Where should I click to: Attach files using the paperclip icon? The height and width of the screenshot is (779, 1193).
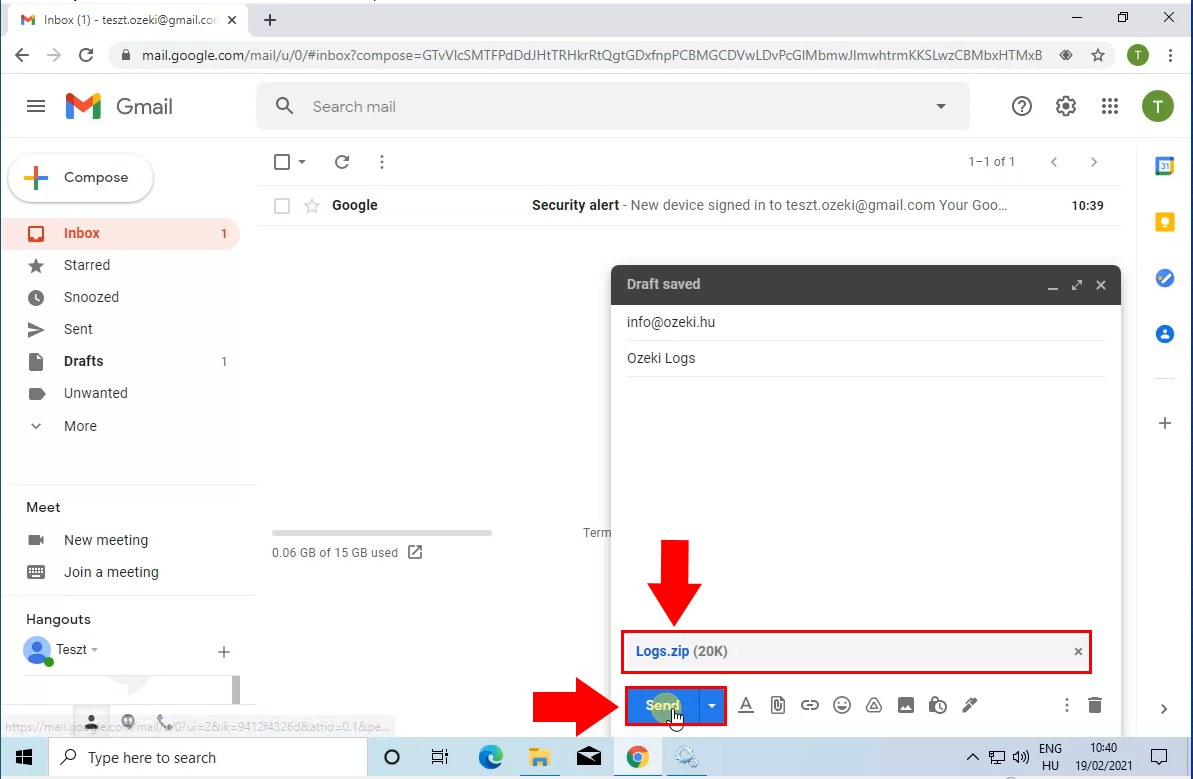[778, 705]
